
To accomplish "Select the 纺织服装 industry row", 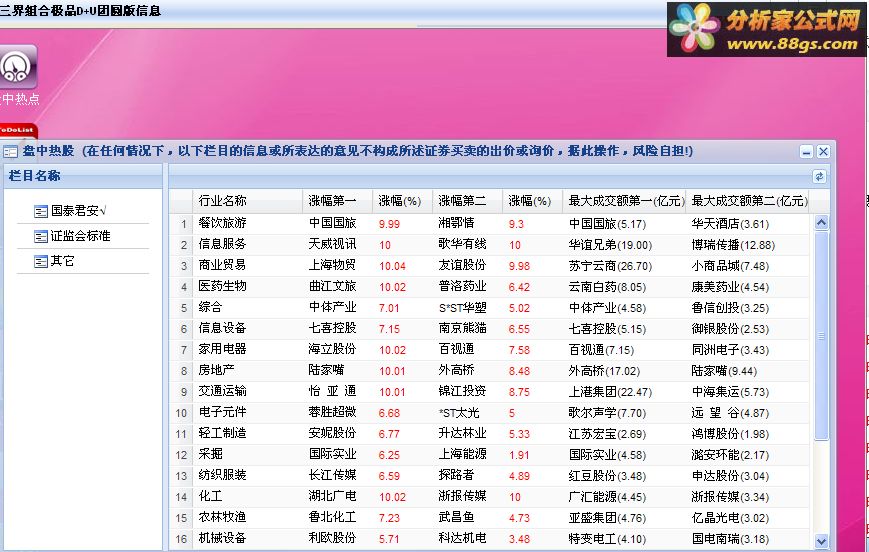I will (x=489, y=476).
